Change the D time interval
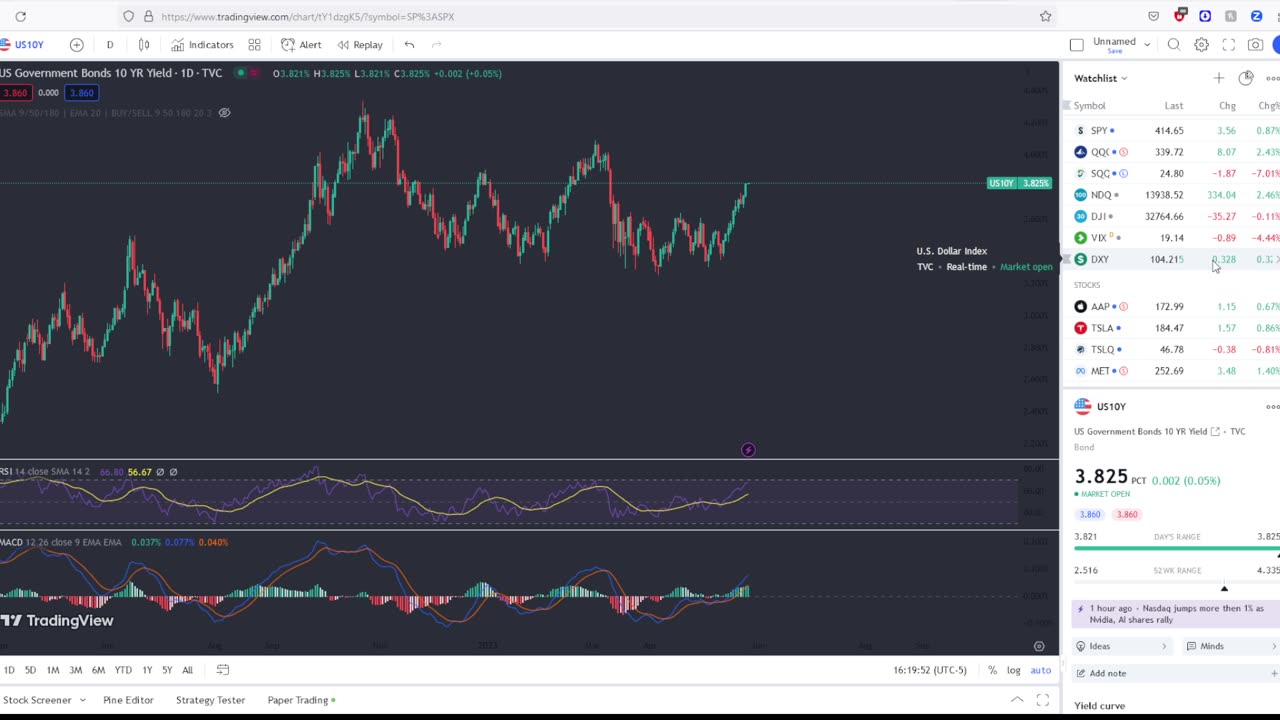The width and height of the screenshot is (1280, 720). tap(110, 44)
